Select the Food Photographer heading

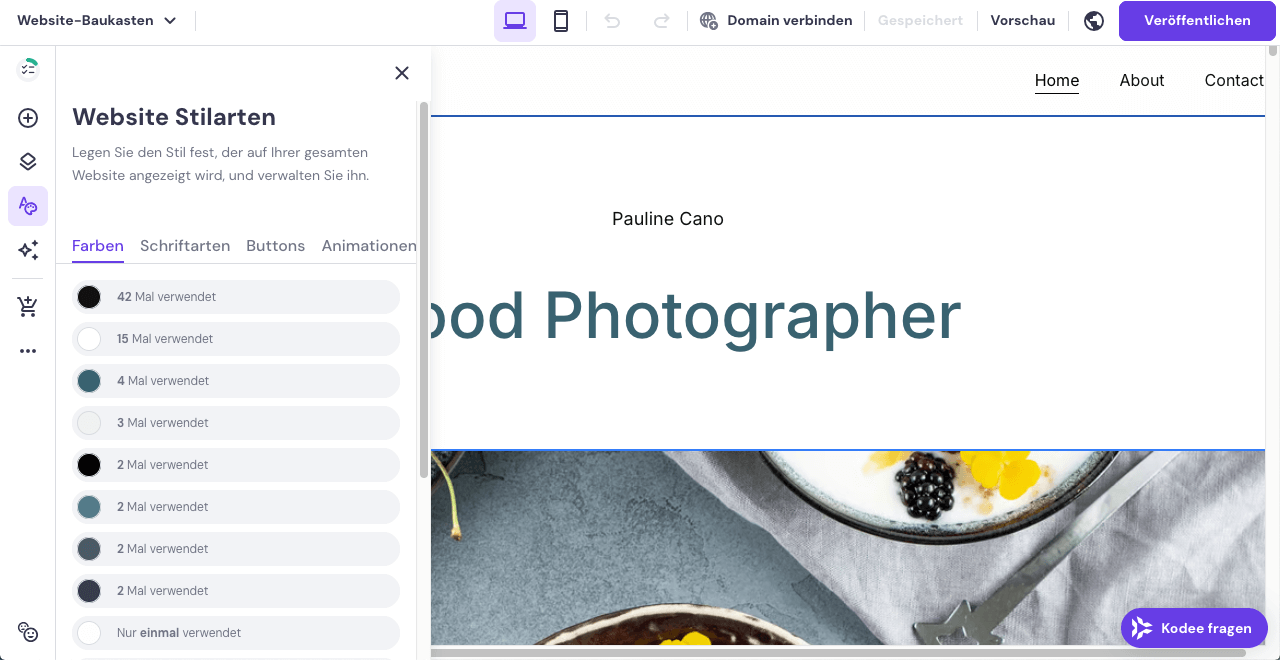(696, 316)
